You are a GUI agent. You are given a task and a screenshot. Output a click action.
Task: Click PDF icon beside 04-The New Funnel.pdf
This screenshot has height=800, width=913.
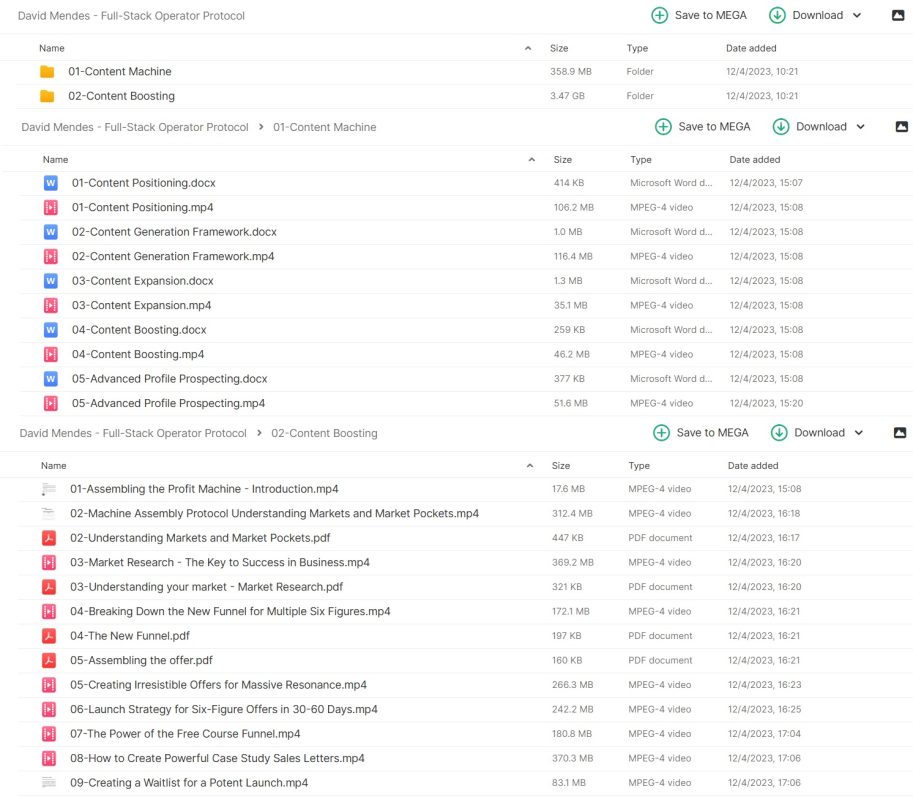pyautogui.click(x=49, y=636)
